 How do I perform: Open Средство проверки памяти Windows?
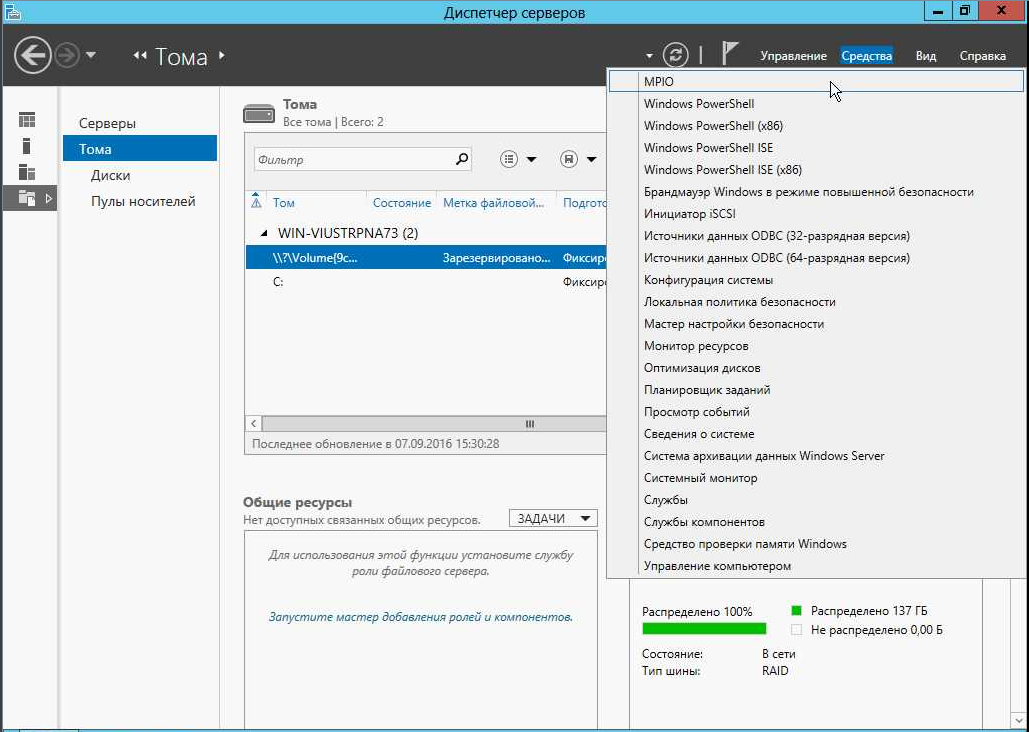[816, 544]
